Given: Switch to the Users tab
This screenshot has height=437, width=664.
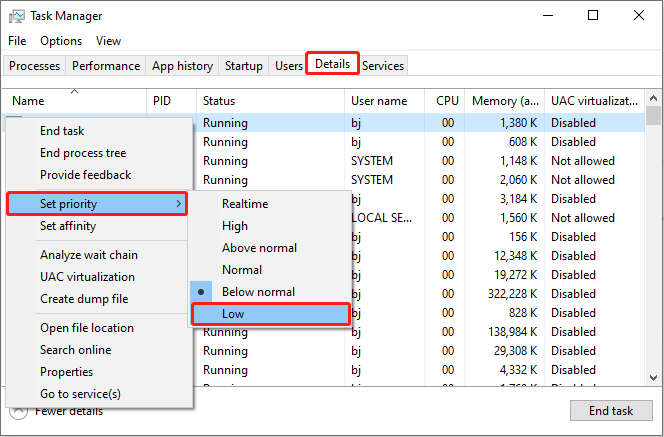Looking at the screenshot, I should pos(289,66).
